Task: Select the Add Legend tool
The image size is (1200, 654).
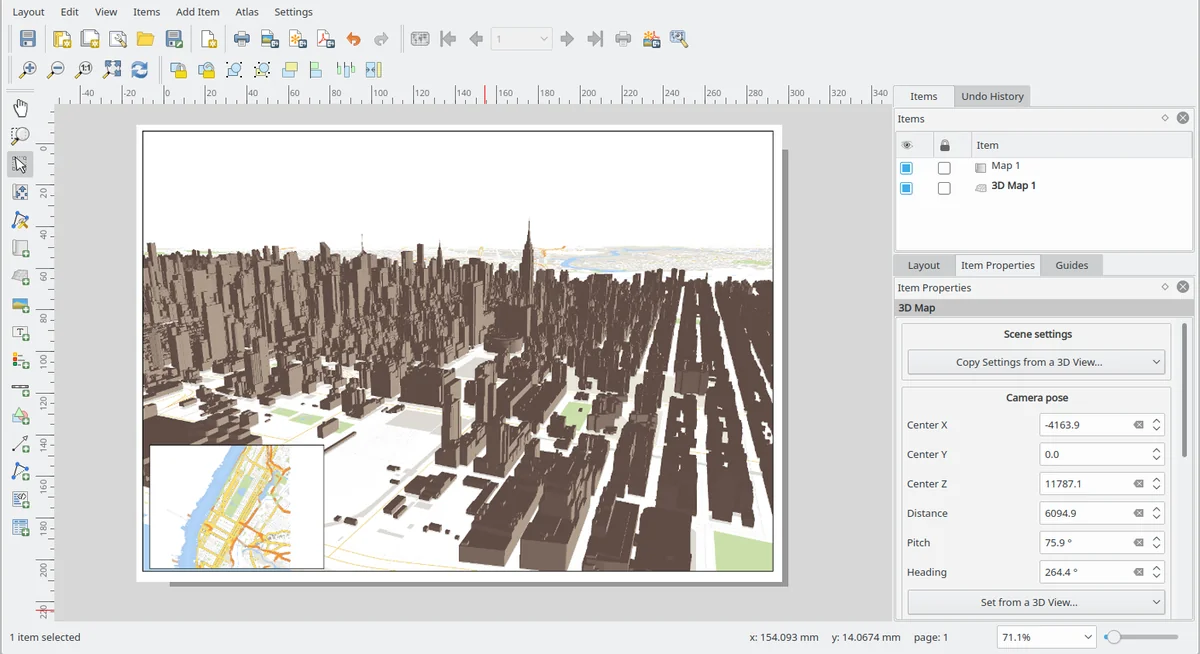Action: click(20, 361)
